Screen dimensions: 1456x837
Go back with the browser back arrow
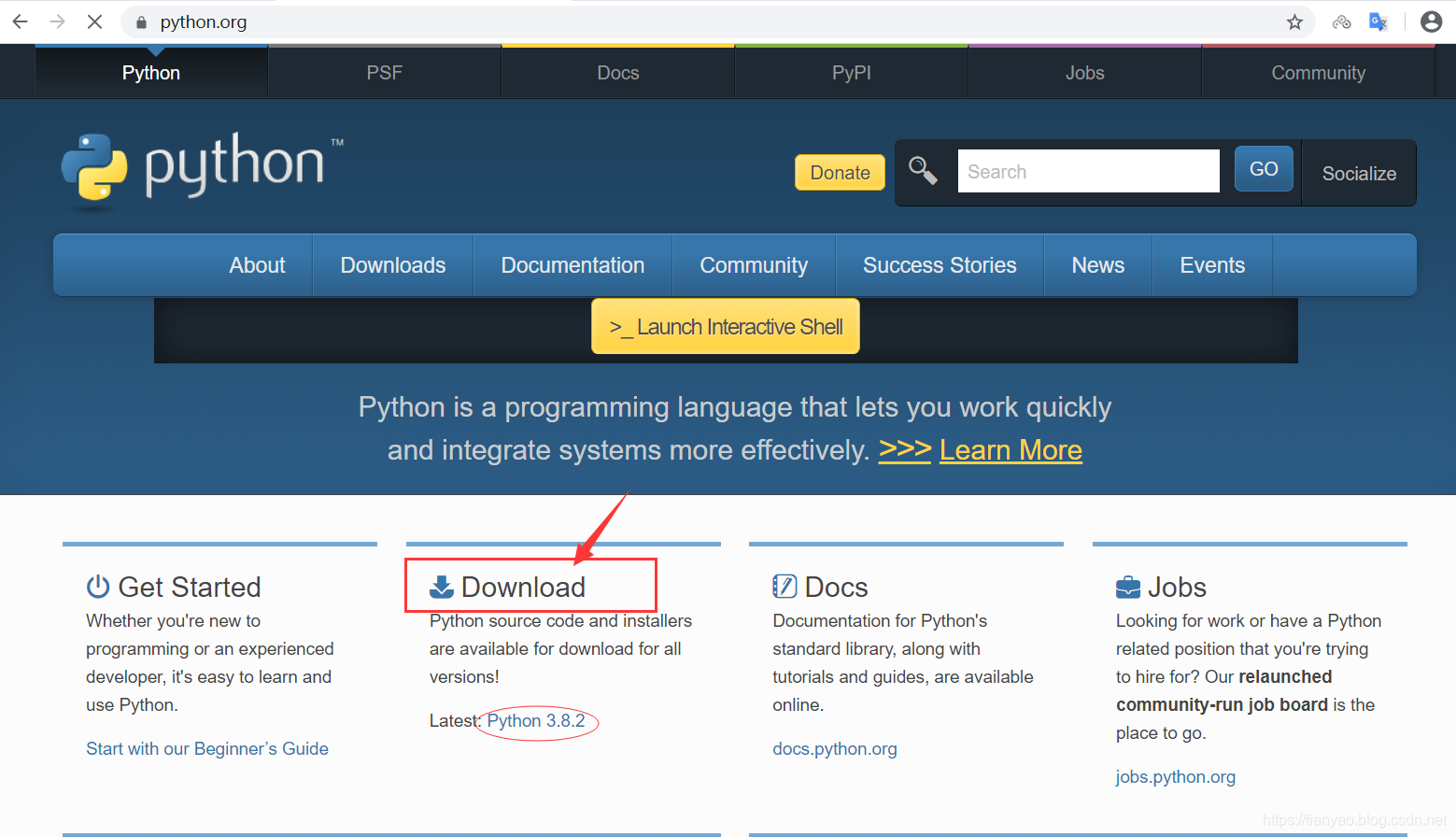pos(21,21)
